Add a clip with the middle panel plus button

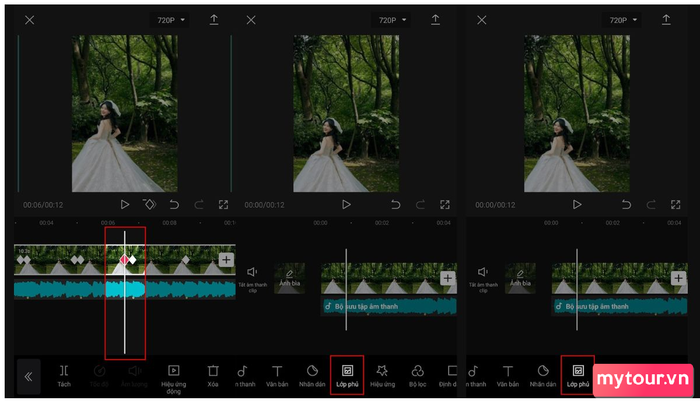point(447,278)
